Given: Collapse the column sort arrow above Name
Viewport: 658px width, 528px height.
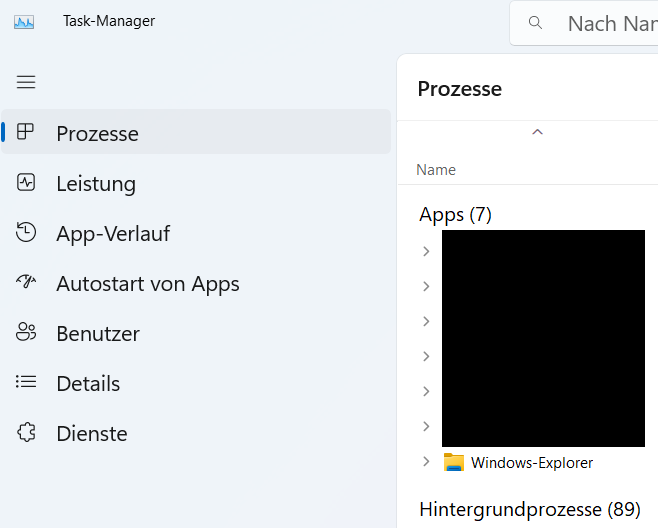Looking at the screenshot, I should (x=537, y=132).
